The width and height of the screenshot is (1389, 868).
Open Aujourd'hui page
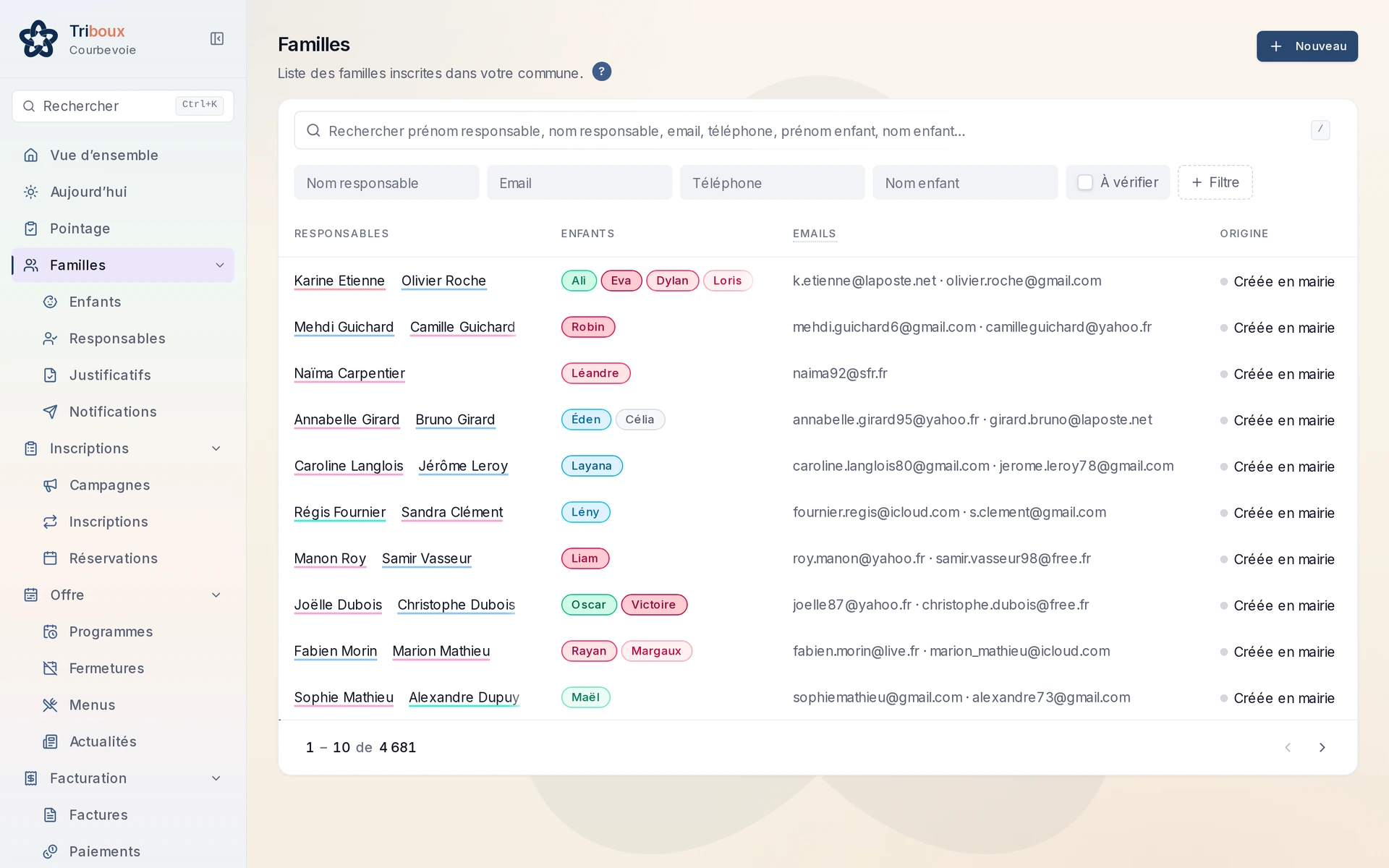tap(123, 192)
